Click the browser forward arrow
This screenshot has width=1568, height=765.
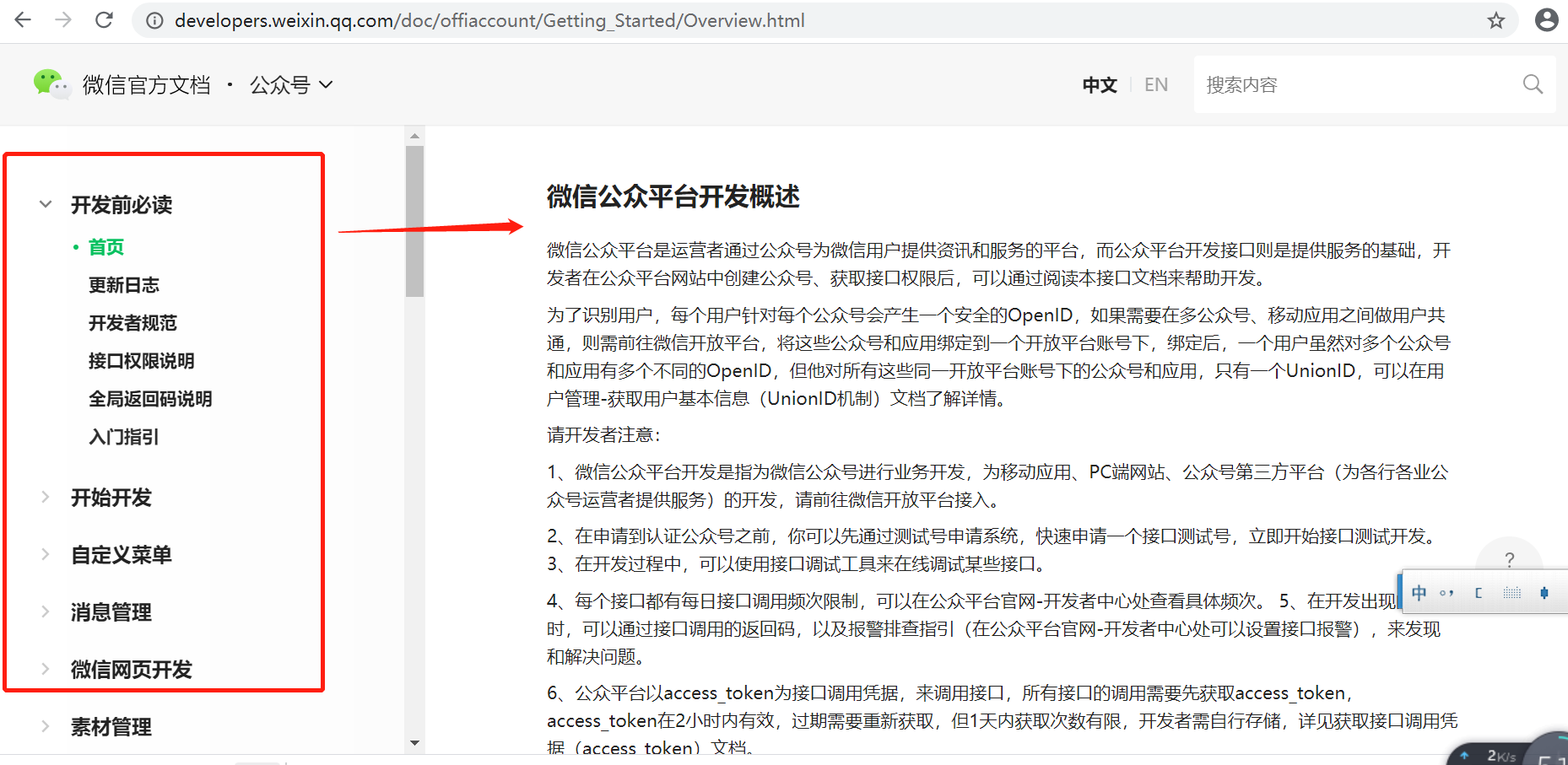pos(63,19)
